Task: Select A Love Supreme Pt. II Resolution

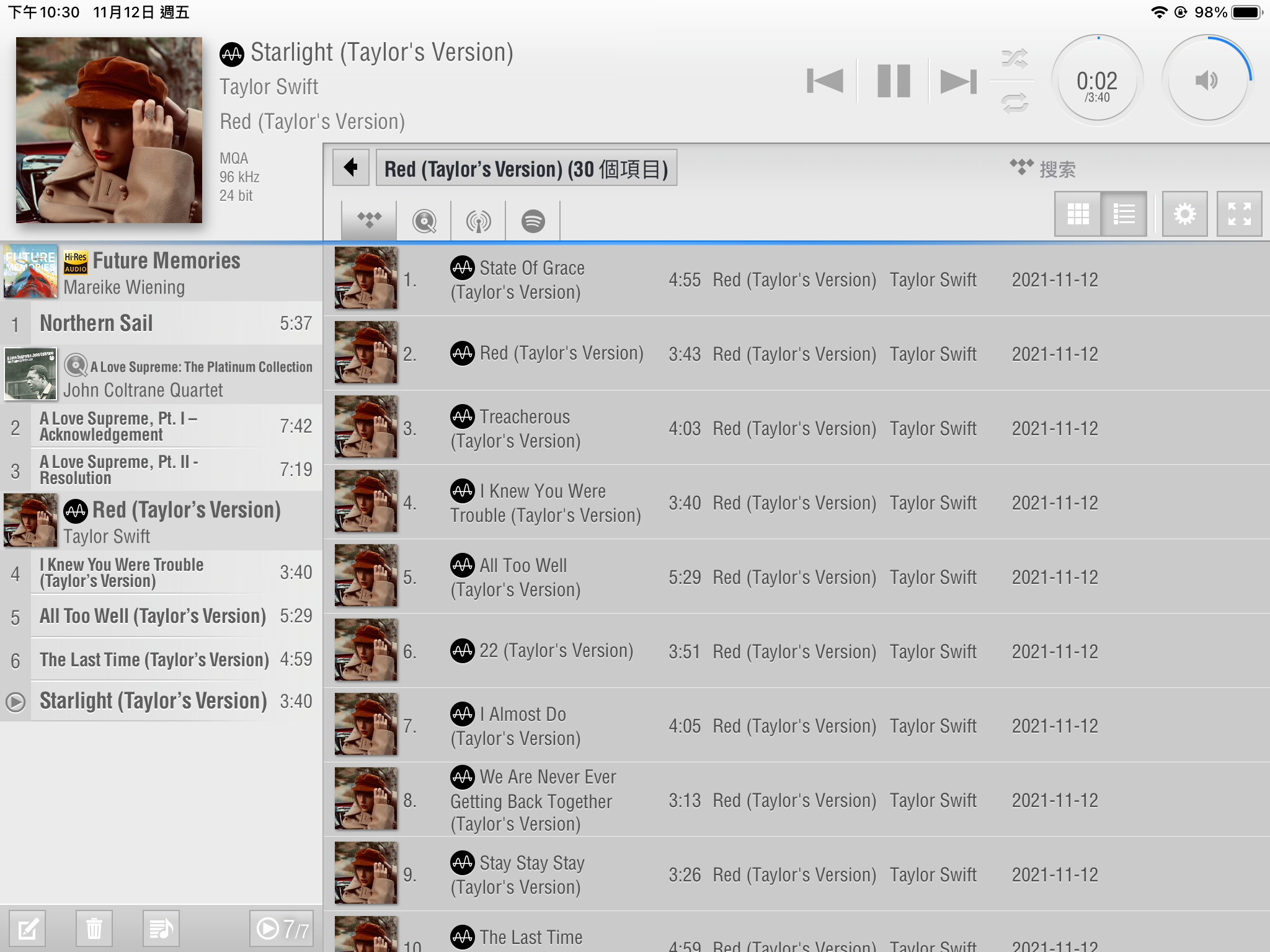Action: tap(161, 470)
